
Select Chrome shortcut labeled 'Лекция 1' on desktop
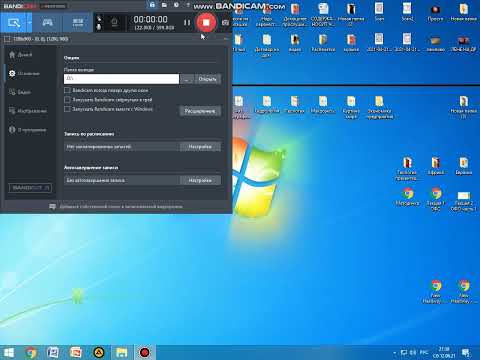(436, 199)
